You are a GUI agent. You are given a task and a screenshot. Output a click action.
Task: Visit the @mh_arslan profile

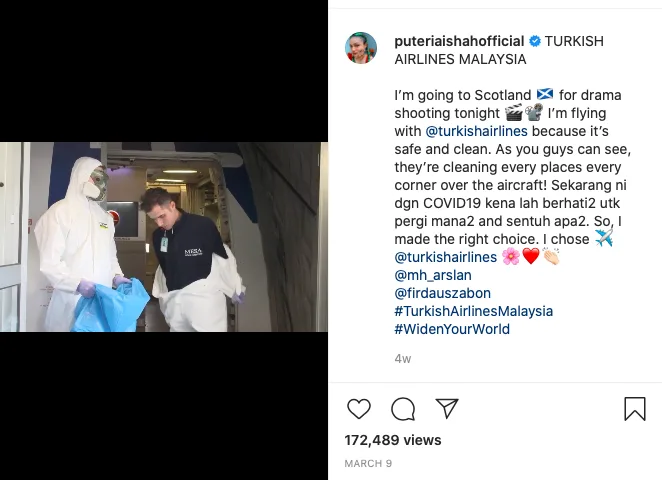pyautogui.click(x=433, y=275)
